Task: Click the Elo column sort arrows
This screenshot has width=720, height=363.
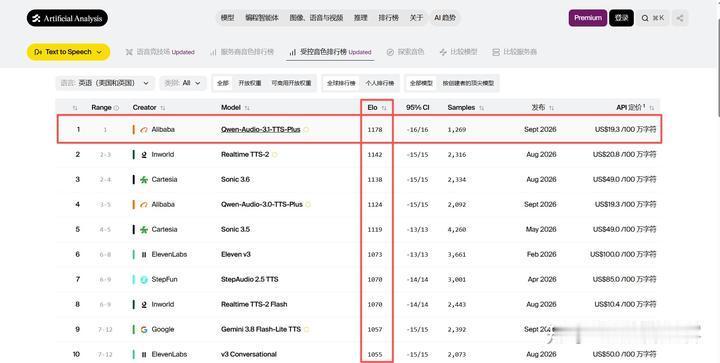Action: click(x=384, y=108)
